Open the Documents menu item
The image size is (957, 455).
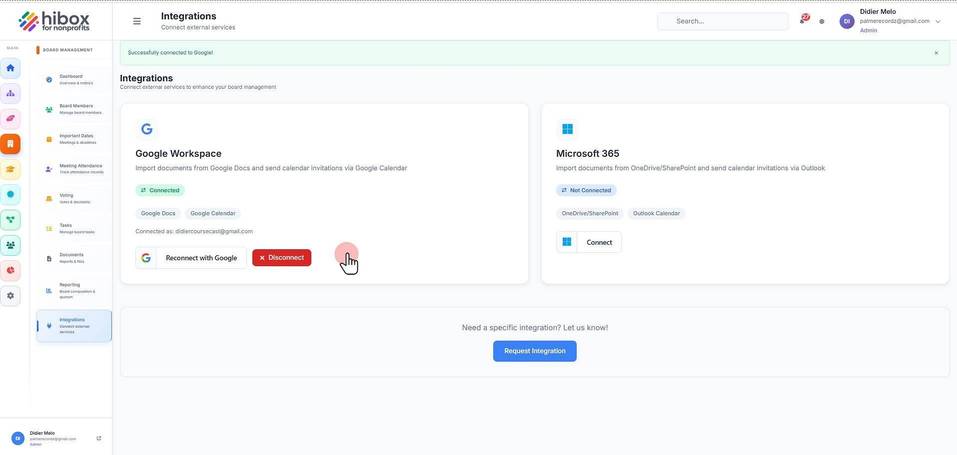73,258
